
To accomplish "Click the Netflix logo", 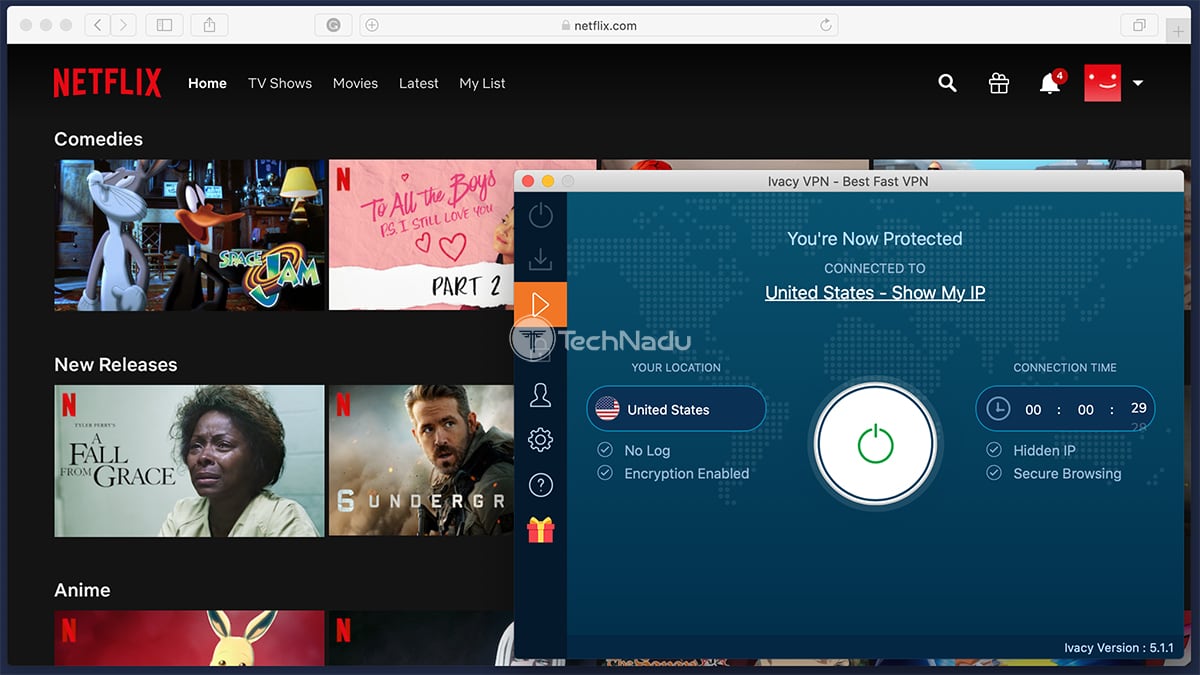I will tap(107, 83).
